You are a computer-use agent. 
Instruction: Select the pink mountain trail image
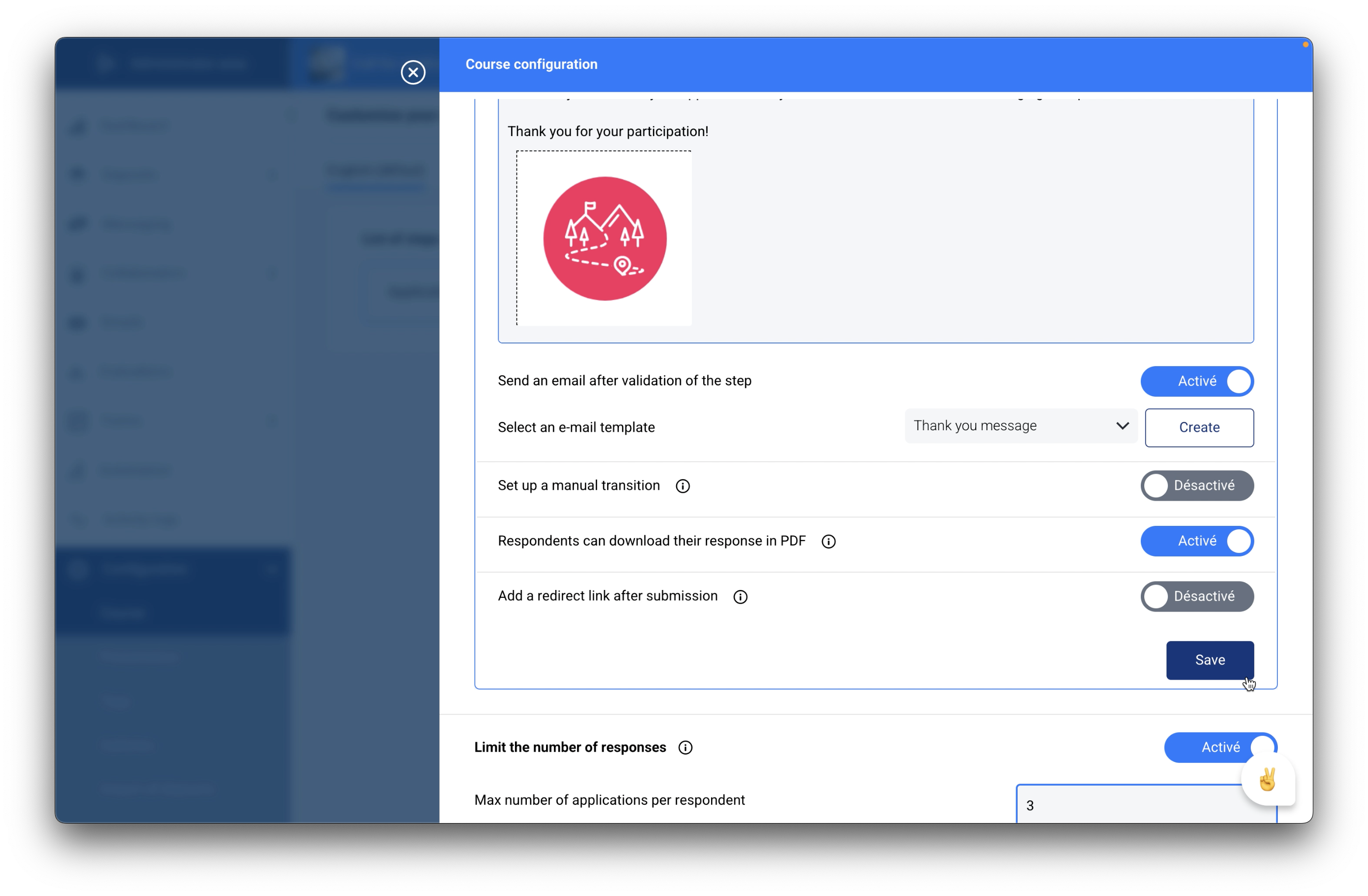point(605,239)
